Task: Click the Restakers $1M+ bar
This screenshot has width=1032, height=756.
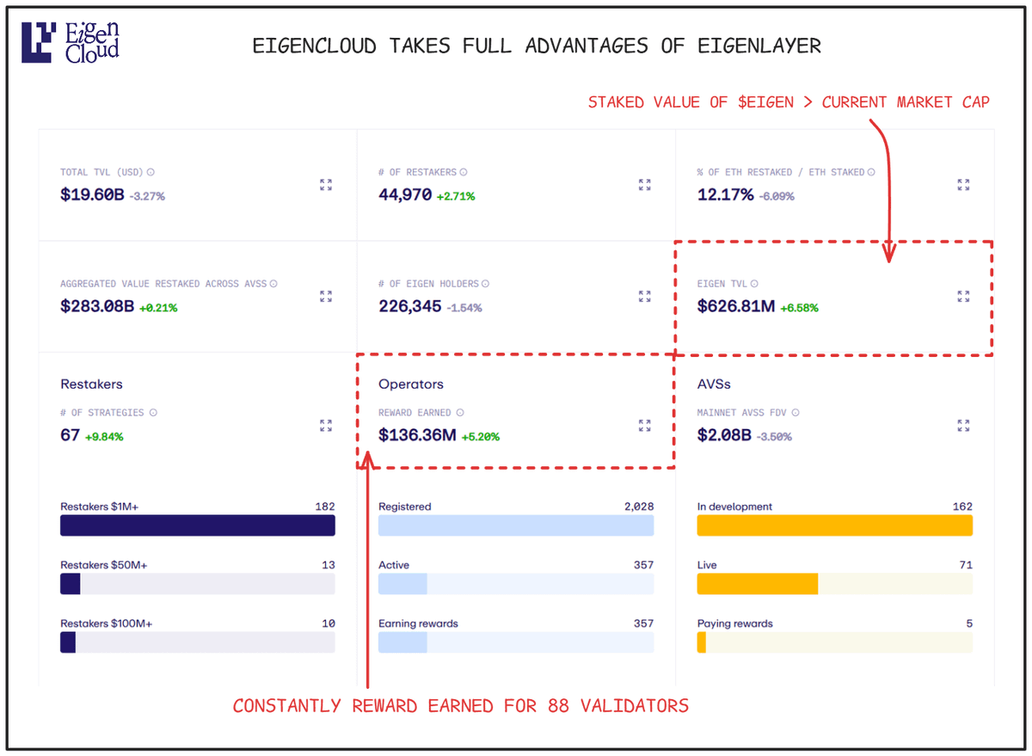Action: tap(197, 526)
